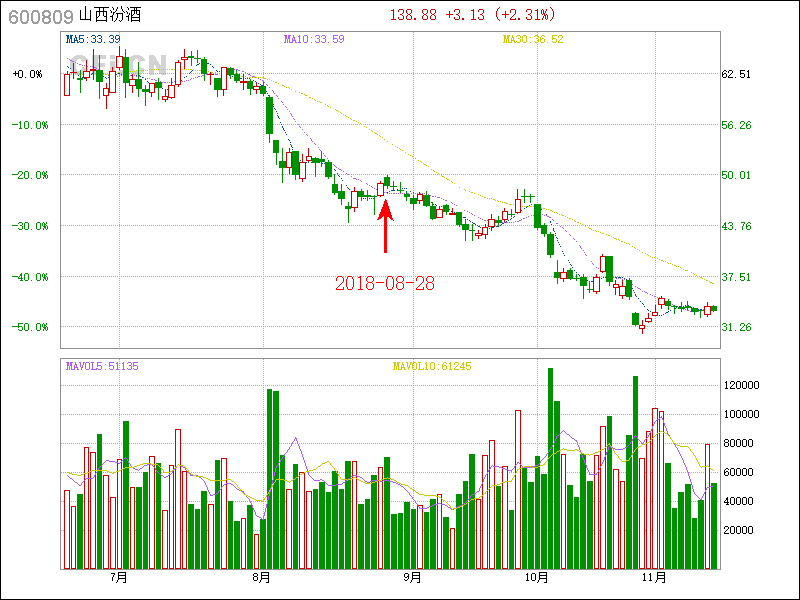Click the MAVOL5:51135 volume label

coord(102,366)
